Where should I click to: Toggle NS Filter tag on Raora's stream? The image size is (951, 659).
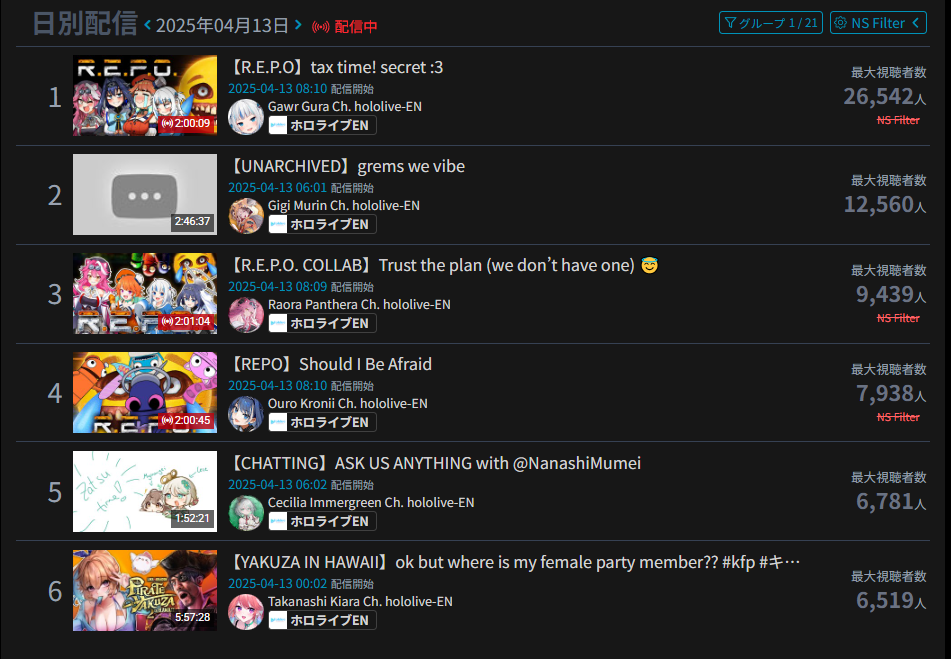pyautogui.click(x=898, y=318)
